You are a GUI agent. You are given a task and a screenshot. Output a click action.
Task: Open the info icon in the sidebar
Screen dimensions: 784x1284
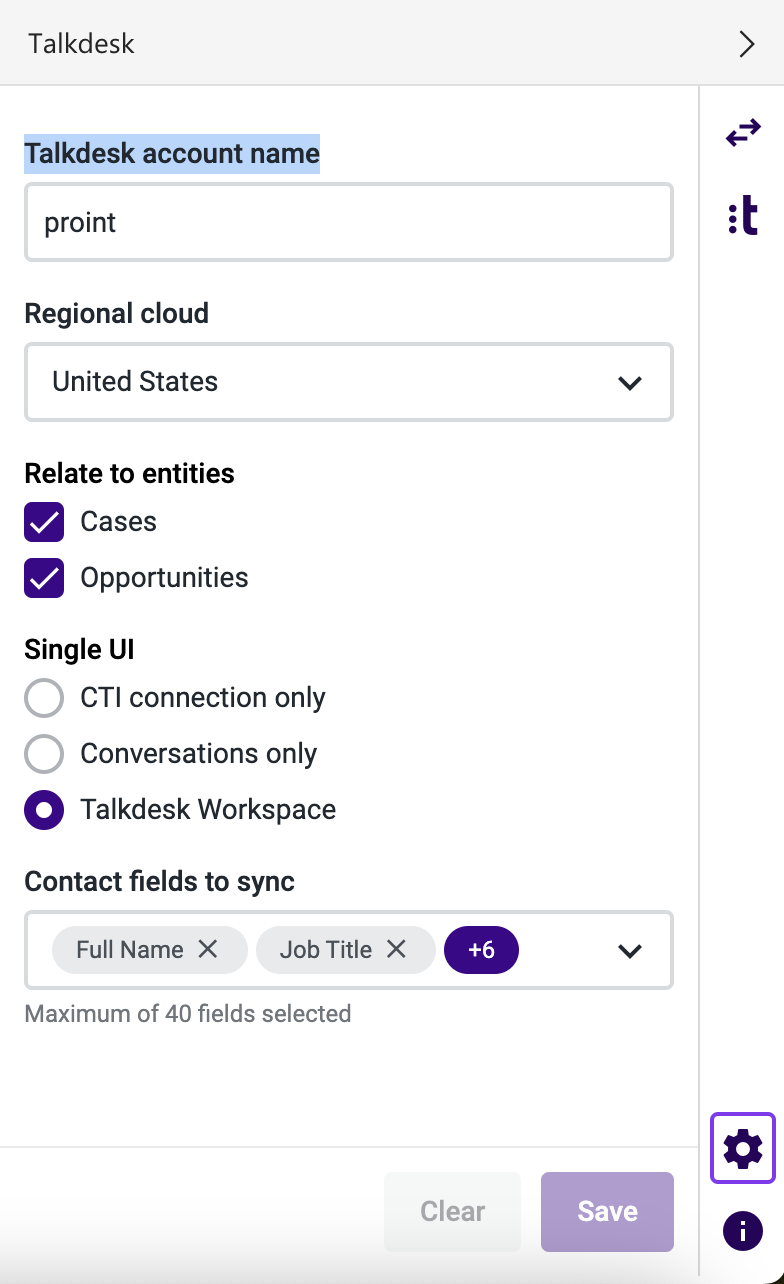743,1230
